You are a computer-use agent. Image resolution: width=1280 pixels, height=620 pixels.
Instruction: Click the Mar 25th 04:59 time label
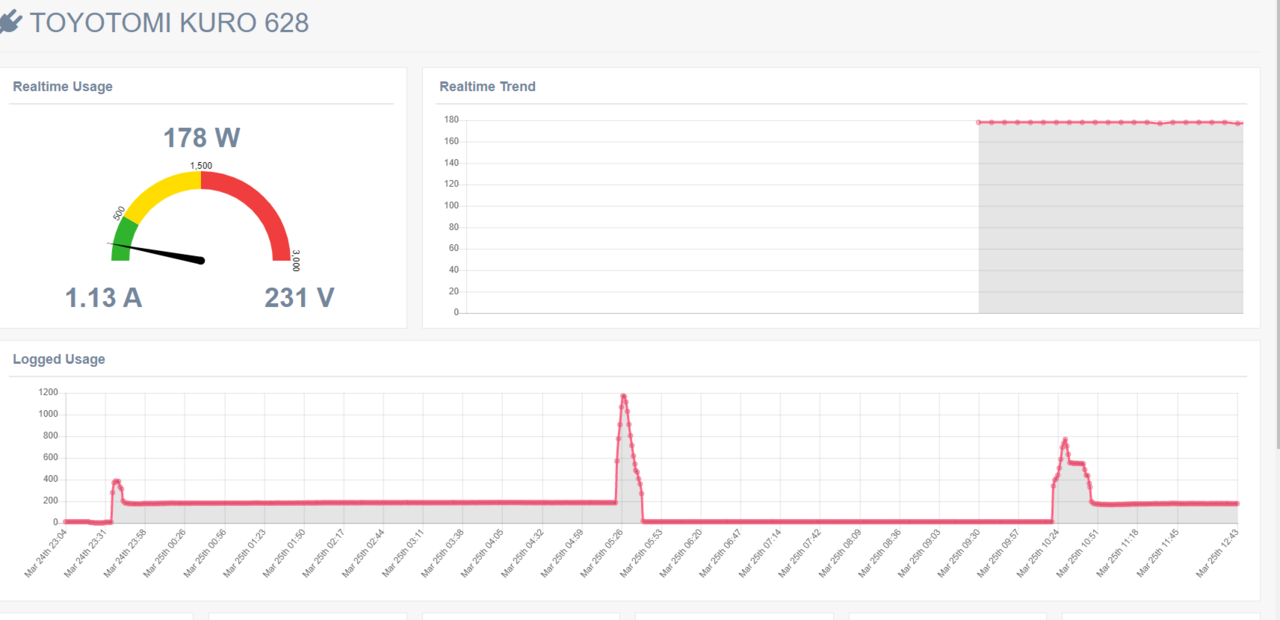click(562, 552)
